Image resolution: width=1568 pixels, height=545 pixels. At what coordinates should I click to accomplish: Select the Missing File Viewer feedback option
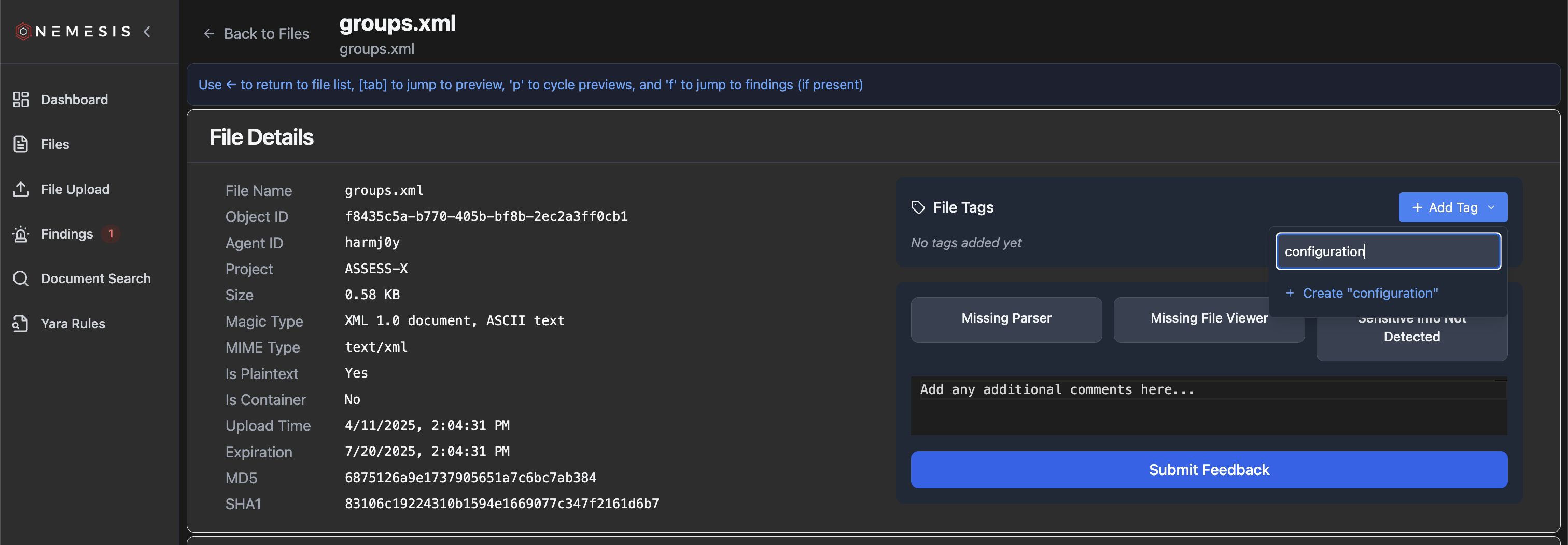click(x=1209, y=318)
